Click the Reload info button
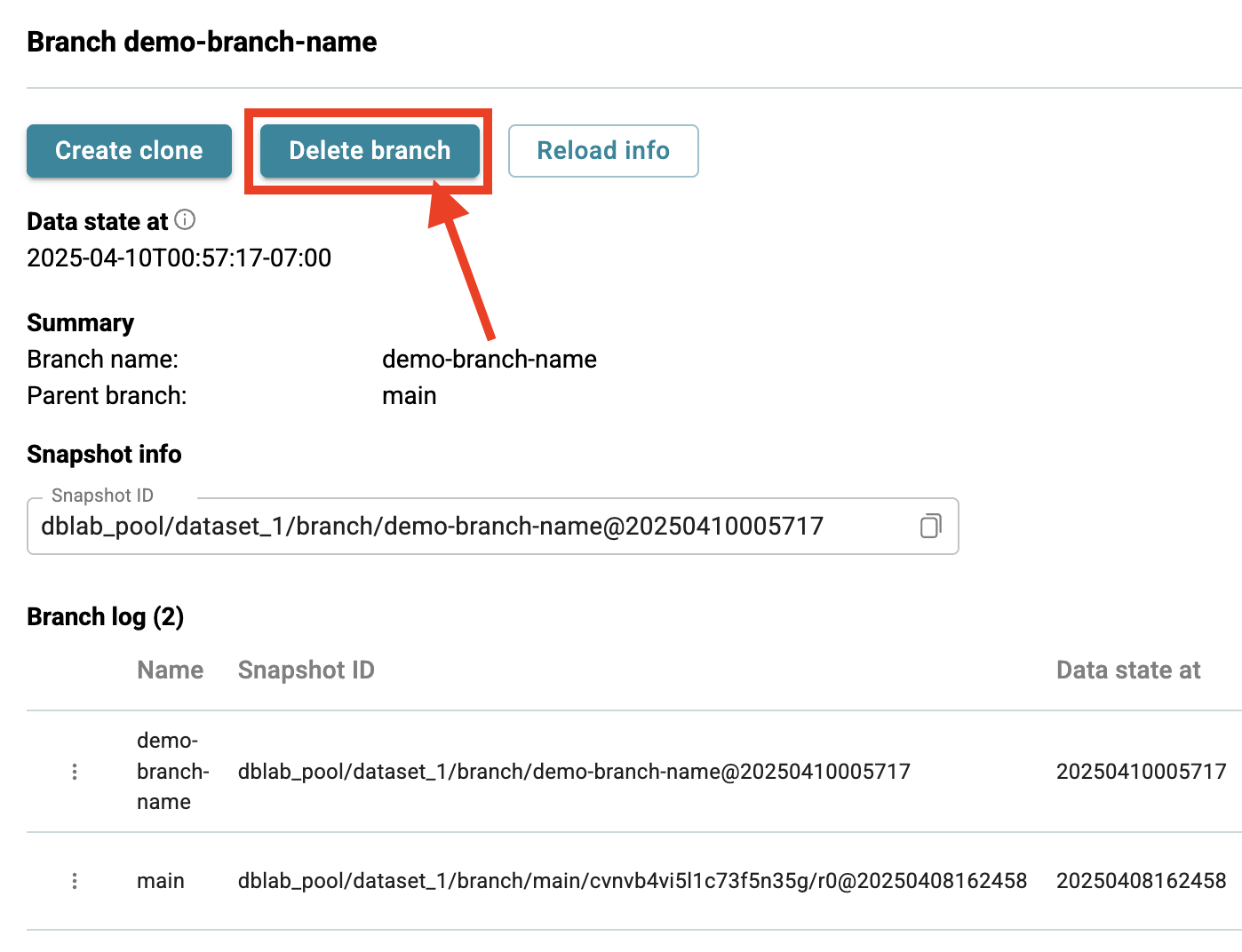 603,151
